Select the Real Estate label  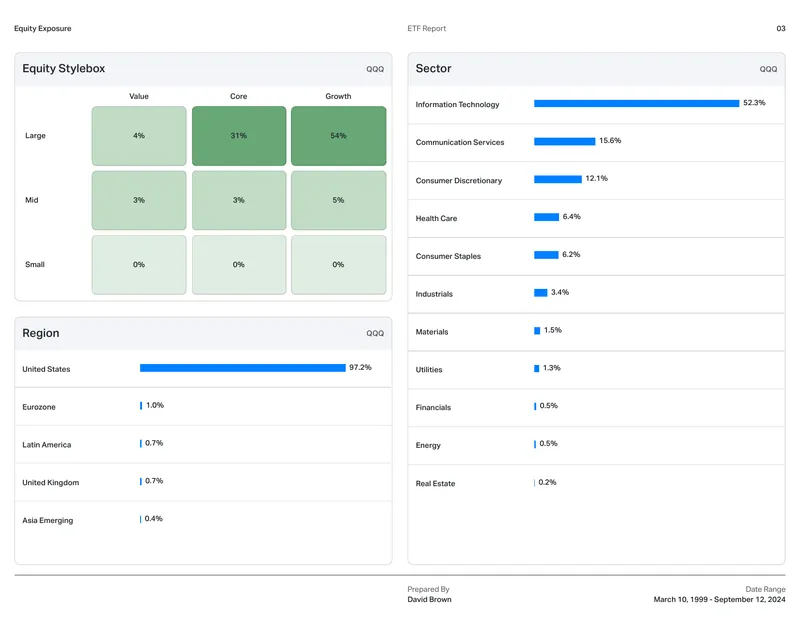435,483
